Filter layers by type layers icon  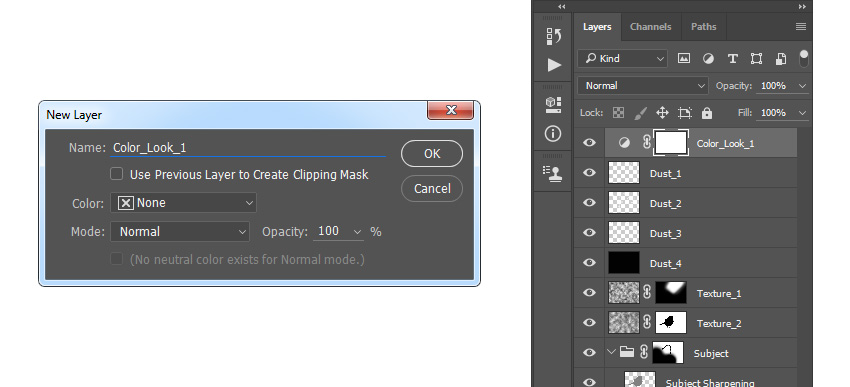point(732,59)
